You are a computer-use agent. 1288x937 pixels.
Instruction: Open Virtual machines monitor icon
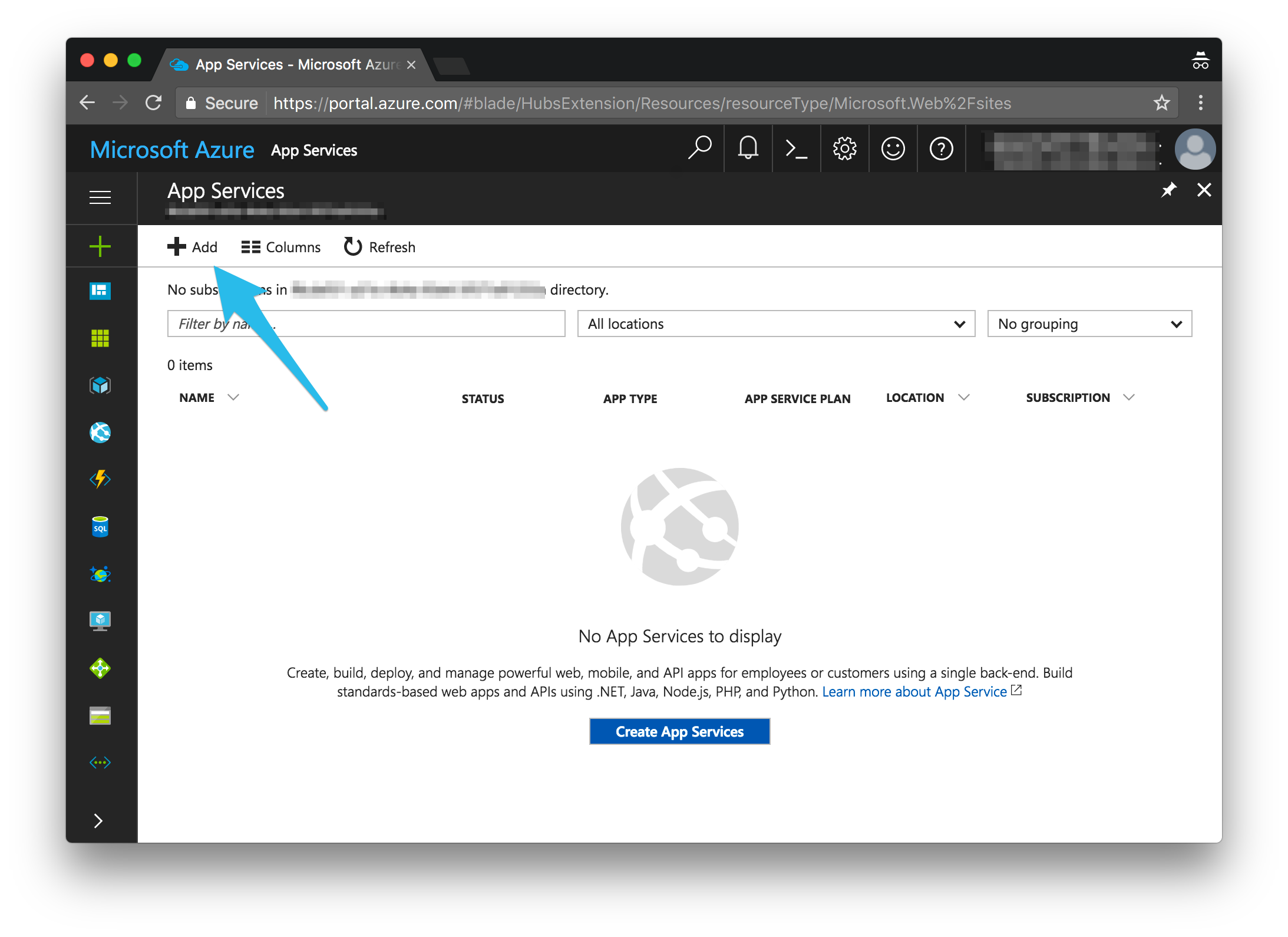(100, 621)
